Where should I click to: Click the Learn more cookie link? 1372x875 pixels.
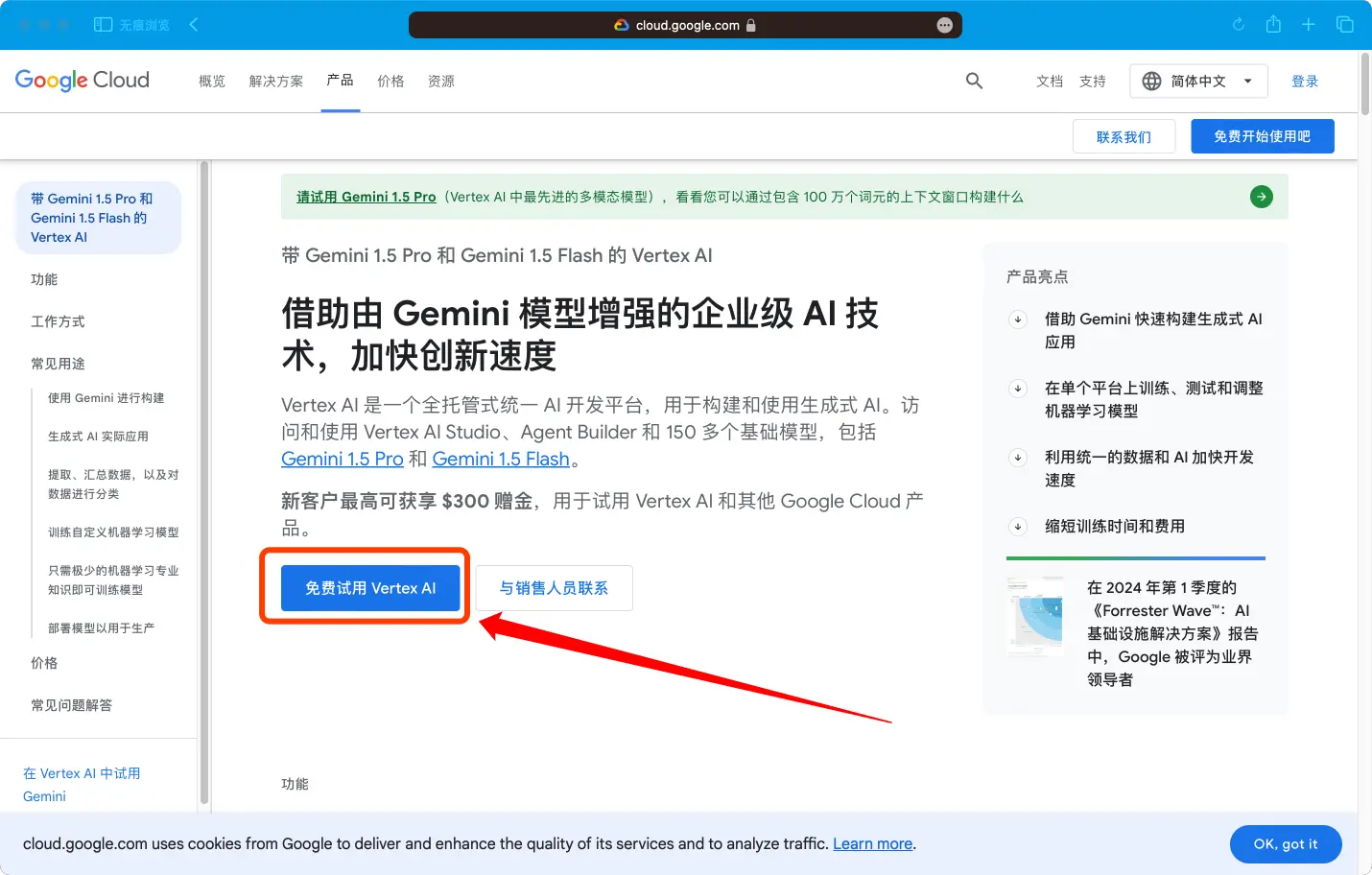click(x=872, y=844)
